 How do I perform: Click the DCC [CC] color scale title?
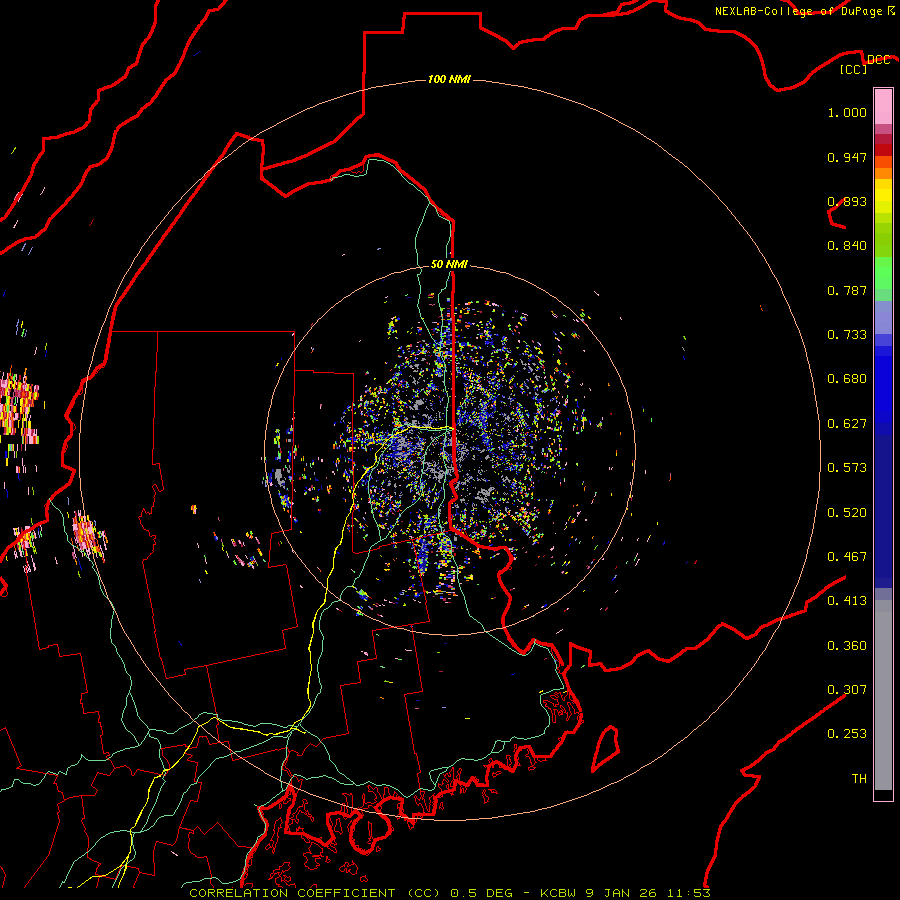[864, 64]
